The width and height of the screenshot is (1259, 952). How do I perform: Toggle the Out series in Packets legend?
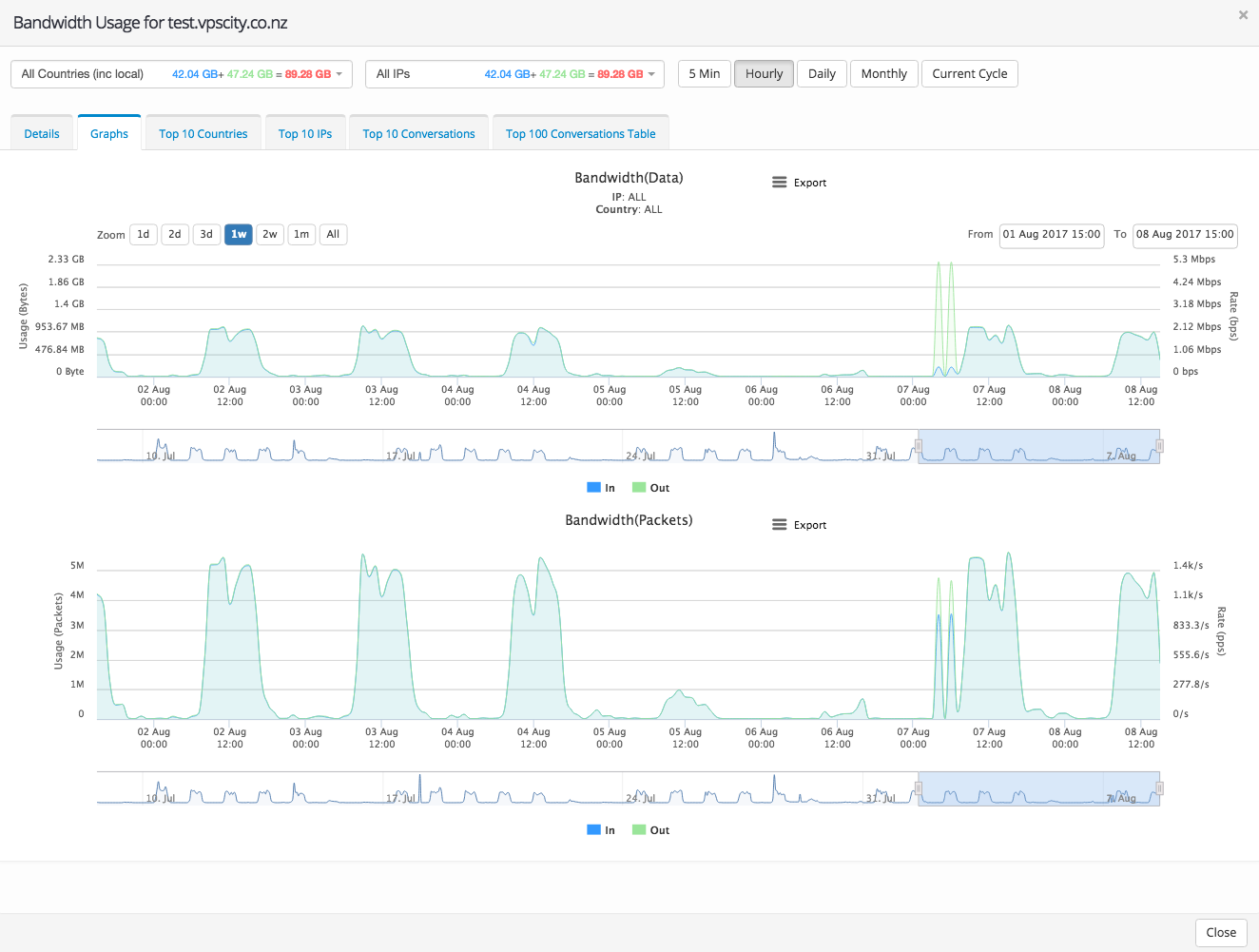pos(651,830)
